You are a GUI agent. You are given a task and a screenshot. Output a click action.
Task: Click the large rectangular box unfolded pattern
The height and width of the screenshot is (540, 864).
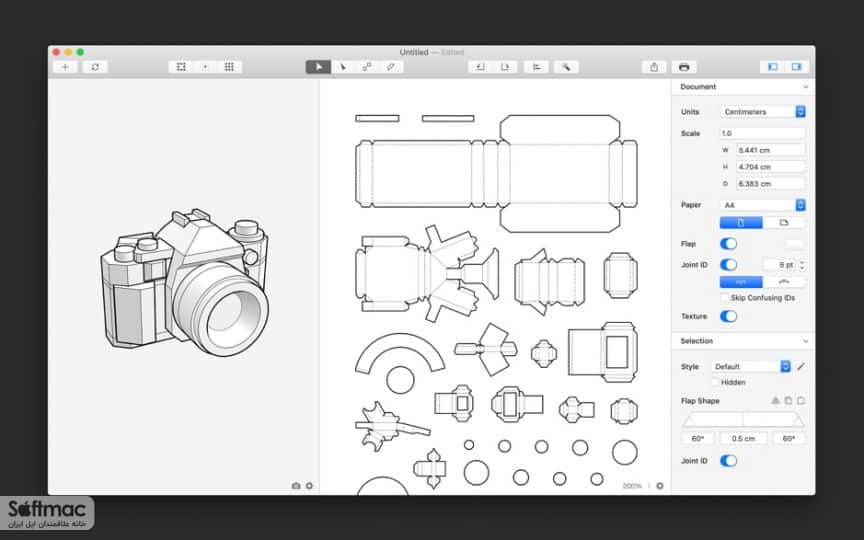(x=496, y=173)
